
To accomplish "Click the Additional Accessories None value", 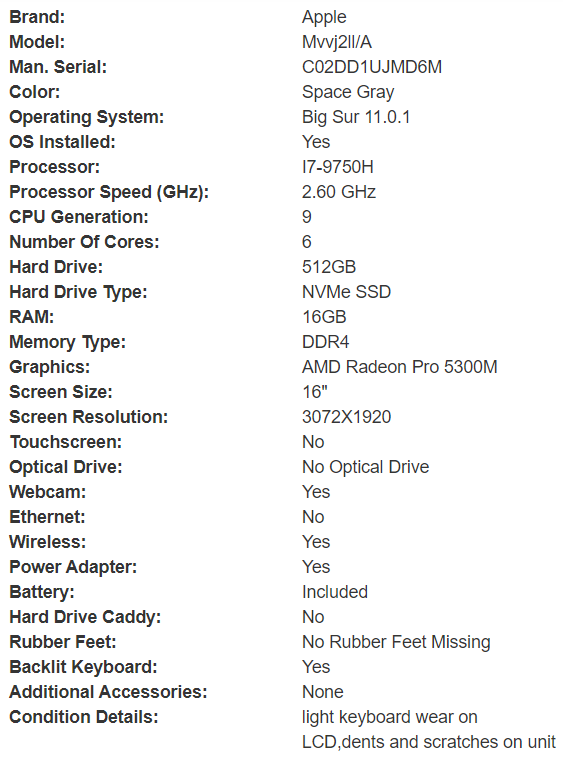I will click(322, 692).
